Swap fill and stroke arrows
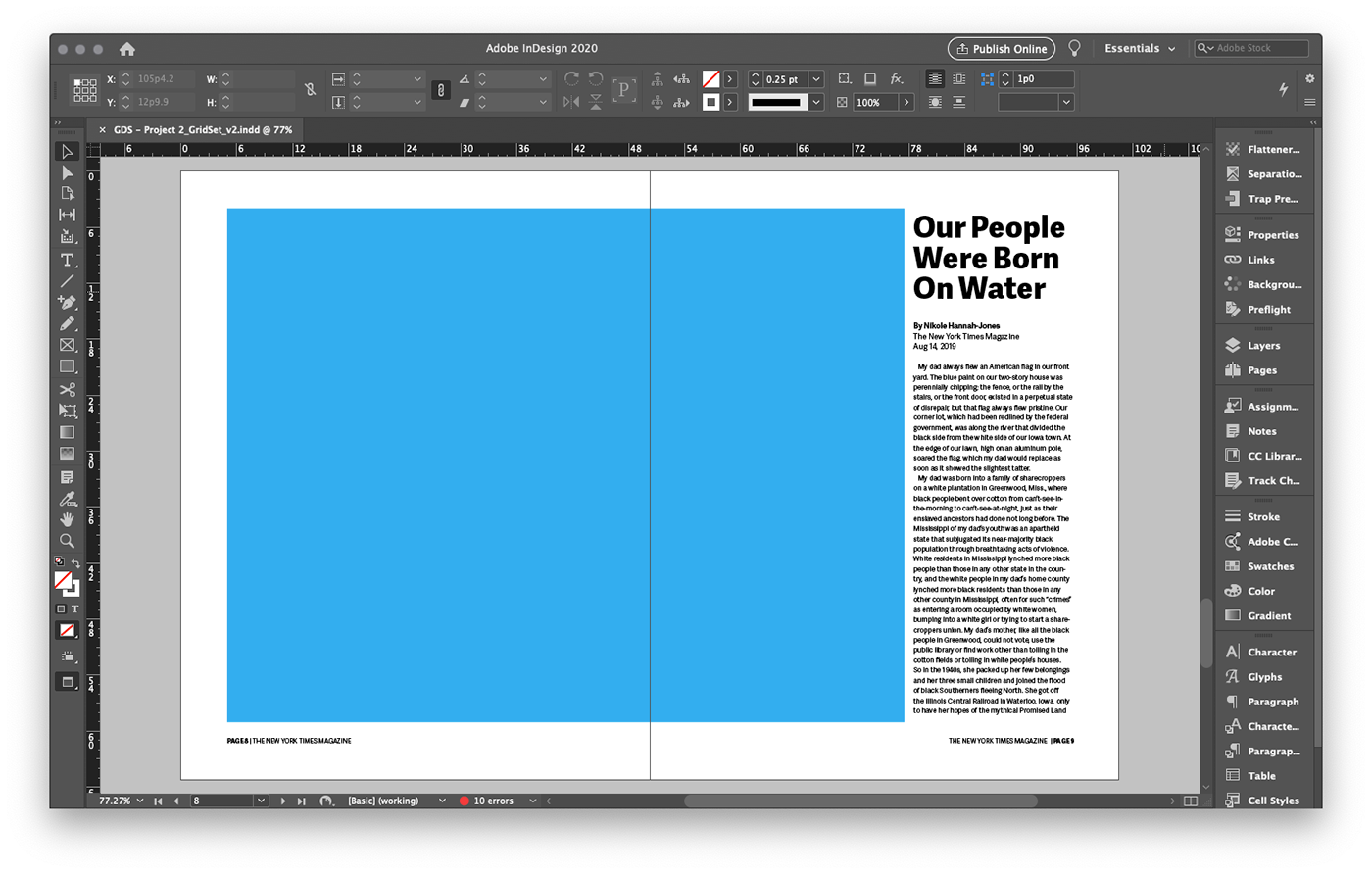 point(76,563)
